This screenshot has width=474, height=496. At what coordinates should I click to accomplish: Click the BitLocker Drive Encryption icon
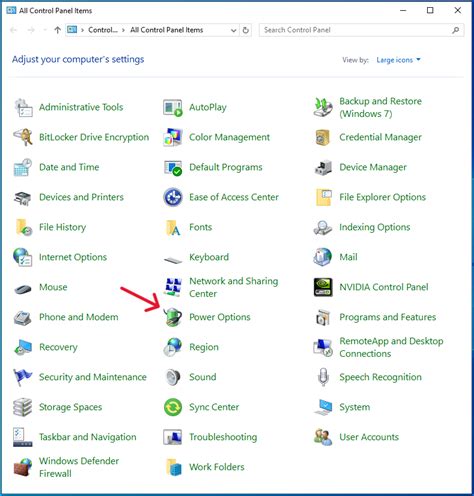click(23, 137)
